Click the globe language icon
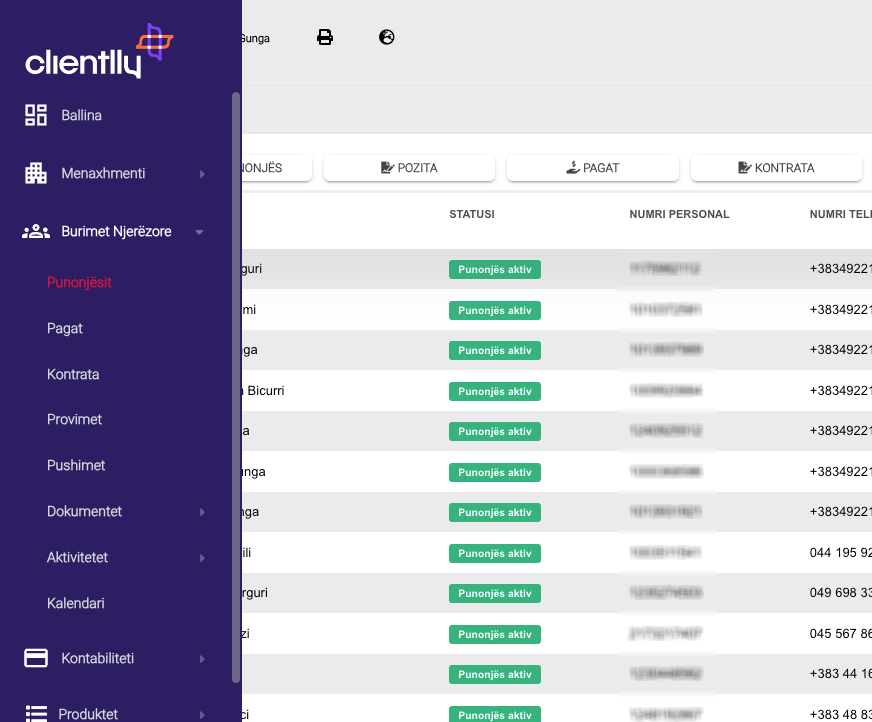This screenshot has height=722, width=872. pos(387,38)
